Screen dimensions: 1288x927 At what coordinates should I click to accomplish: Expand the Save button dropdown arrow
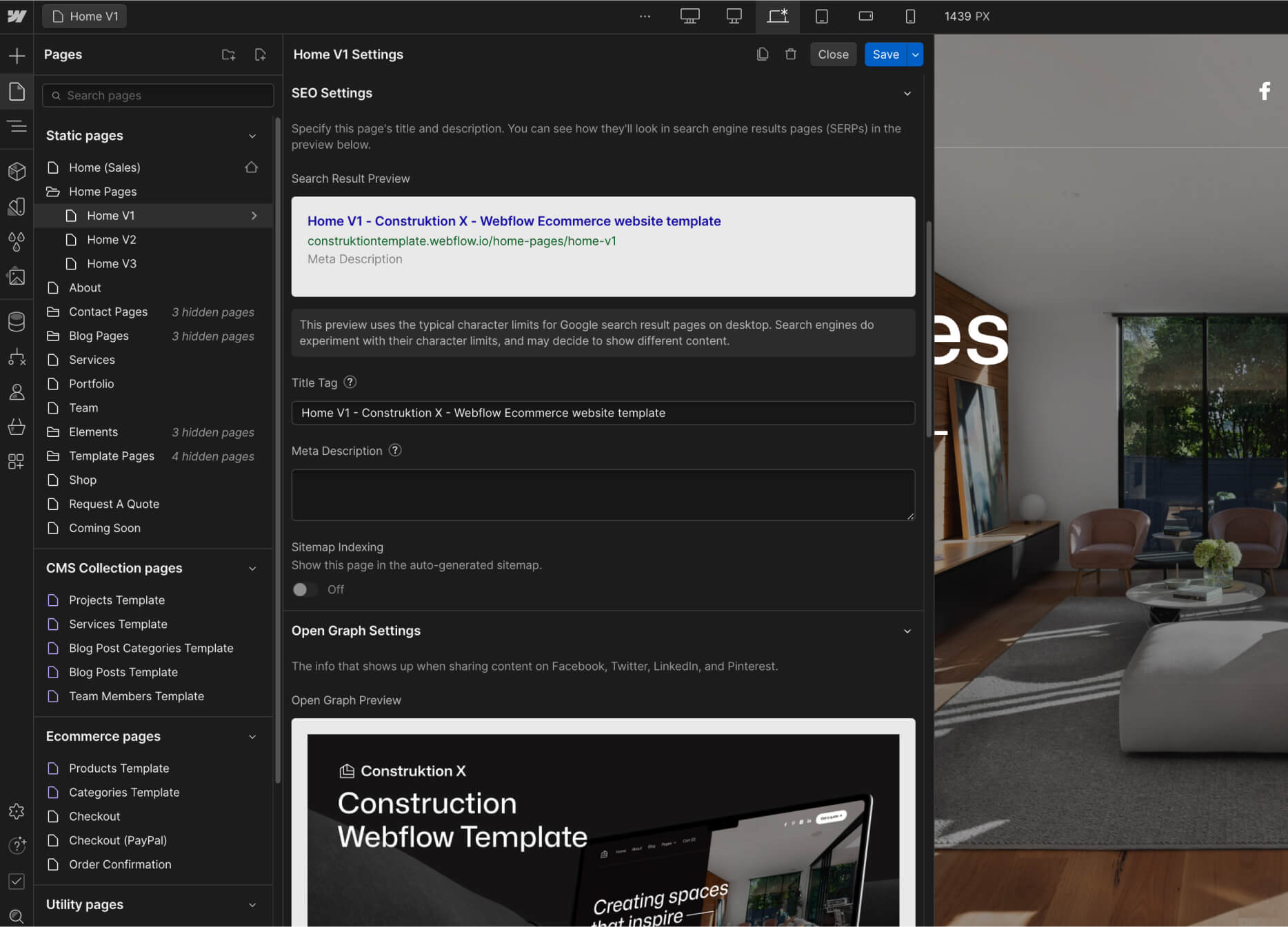(914, 54)
